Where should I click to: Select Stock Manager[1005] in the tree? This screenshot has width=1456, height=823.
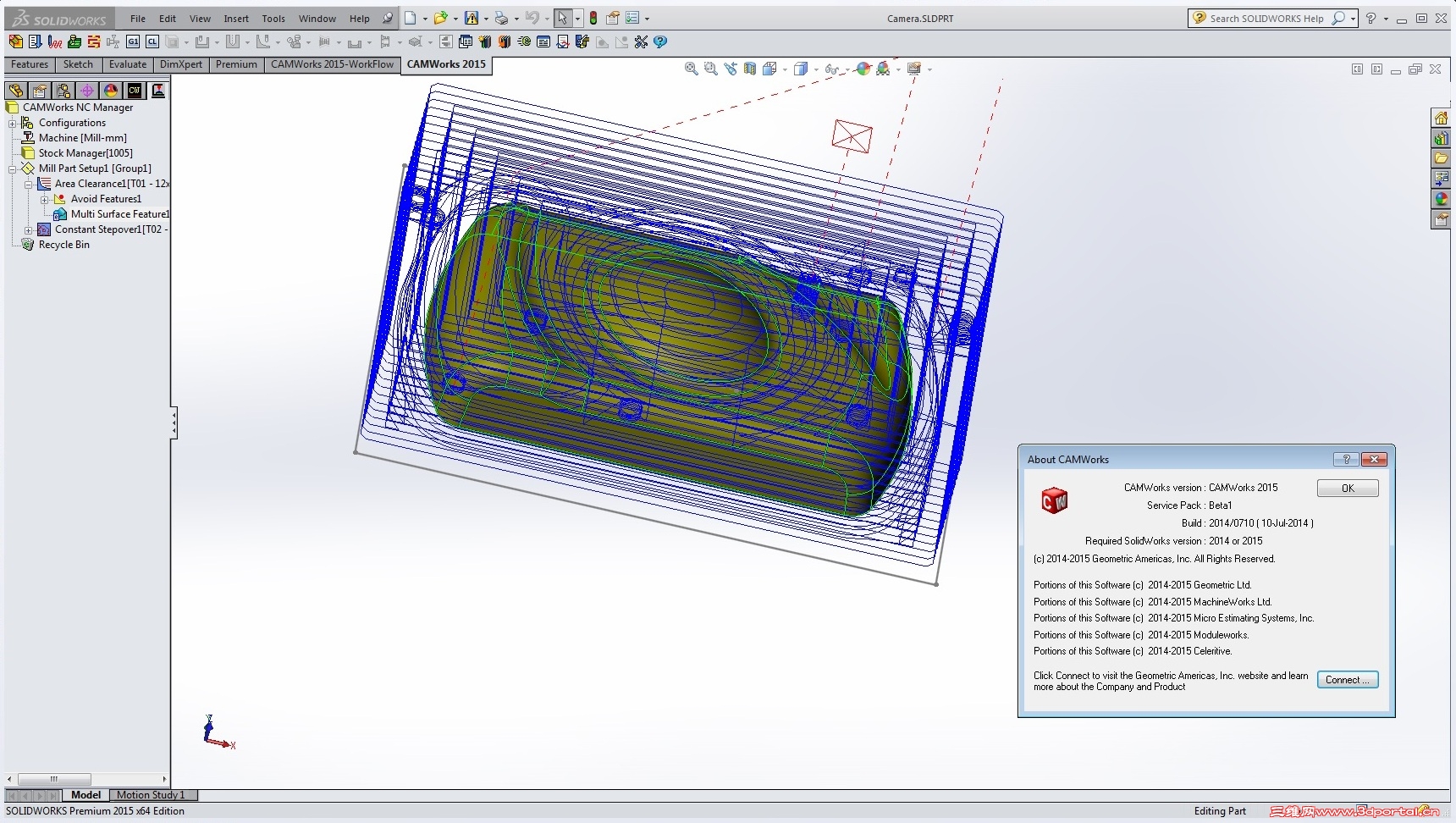pyautogui.click(x=85, y=153)
